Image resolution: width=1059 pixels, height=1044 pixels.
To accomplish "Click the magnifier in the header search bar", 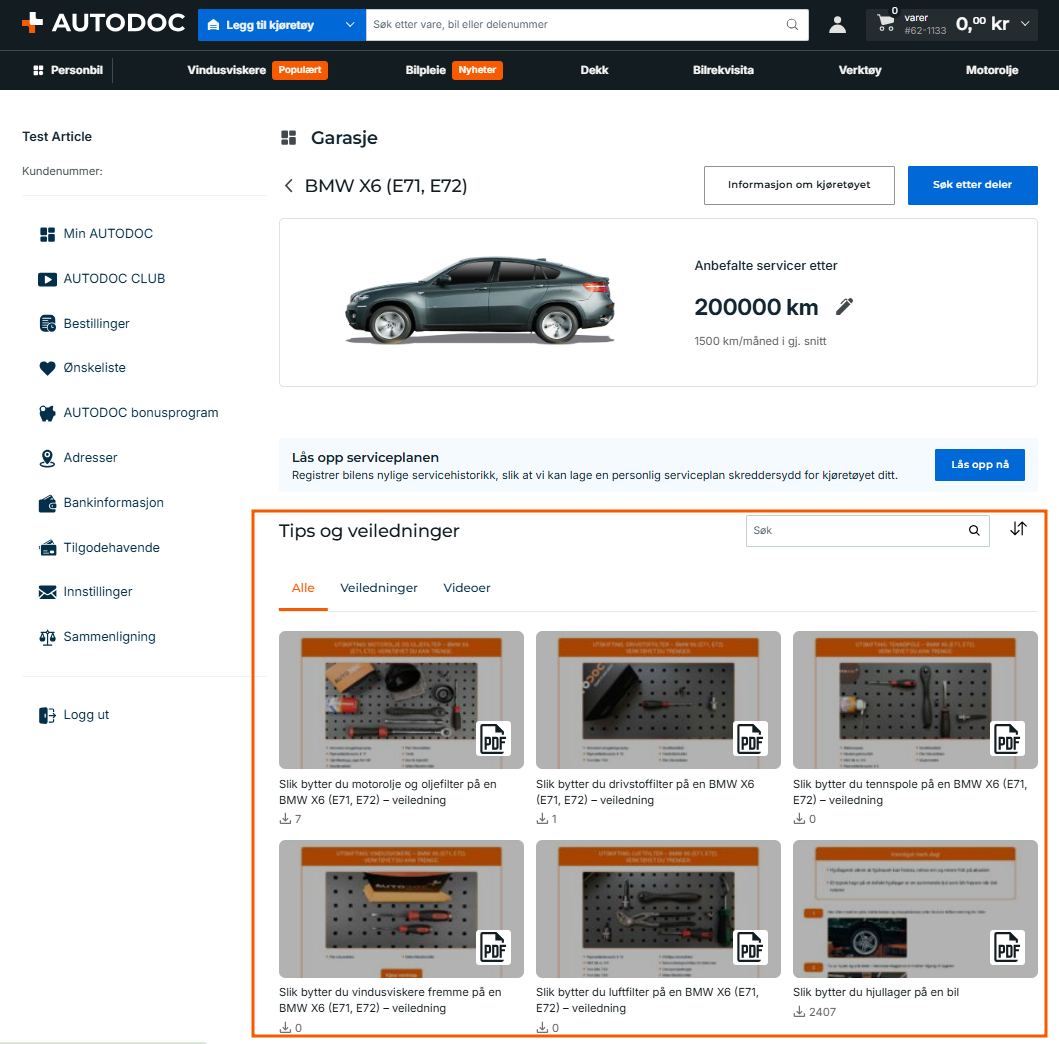I will [x=792, y=25].
